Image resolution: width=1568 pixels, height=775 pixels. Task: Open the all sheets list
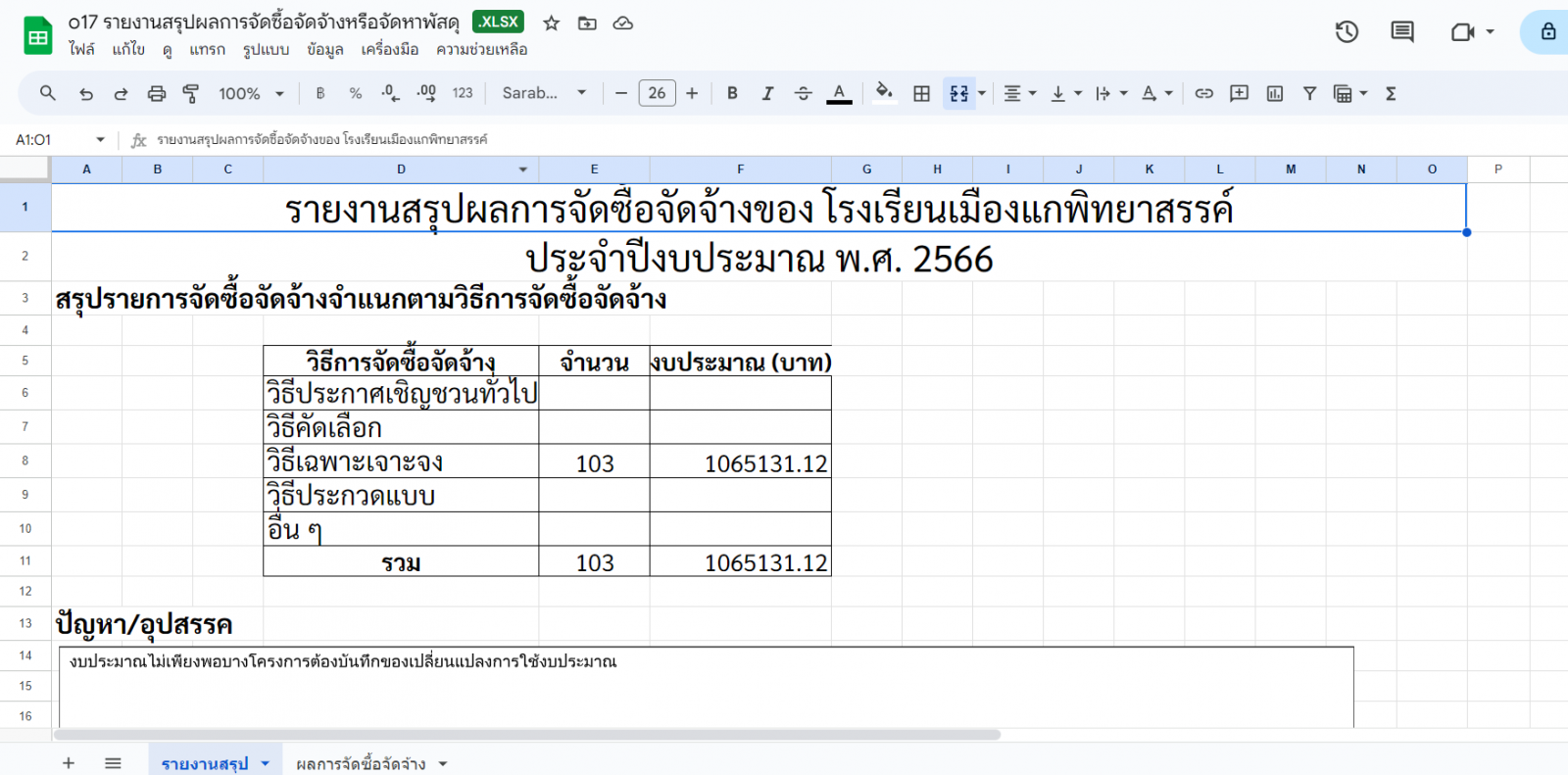tap(113, 763)
